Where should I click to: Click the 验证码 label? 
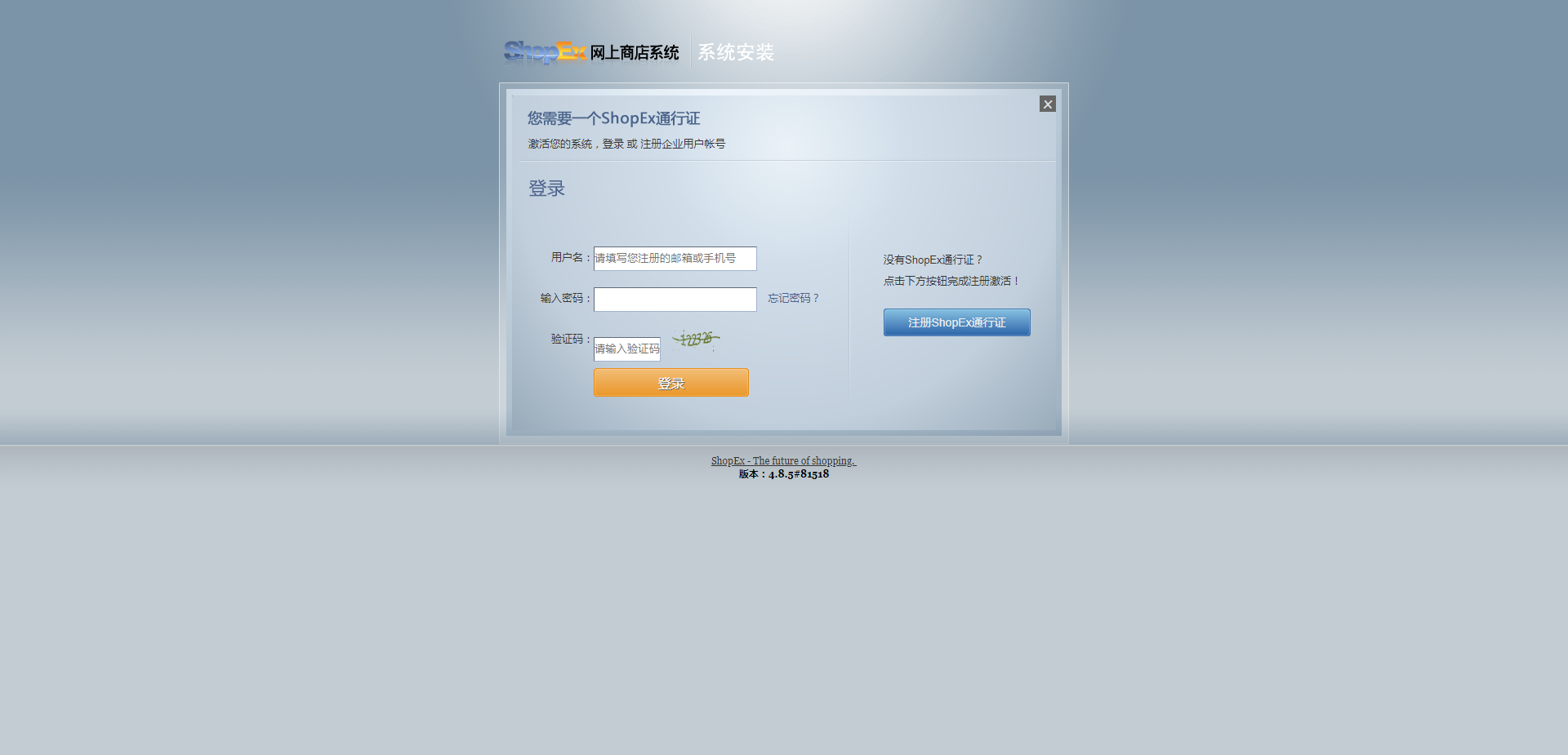[x=571, y=340]
